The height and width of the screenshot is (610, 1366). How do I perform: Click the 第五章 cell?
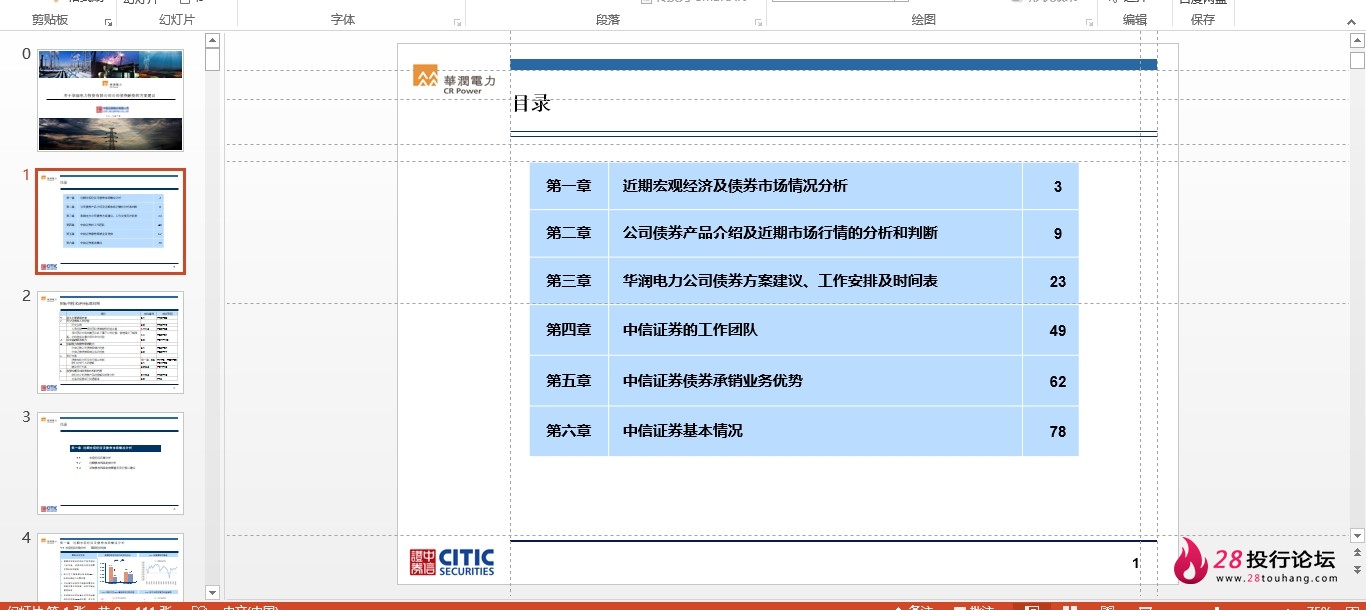point(569,381)
